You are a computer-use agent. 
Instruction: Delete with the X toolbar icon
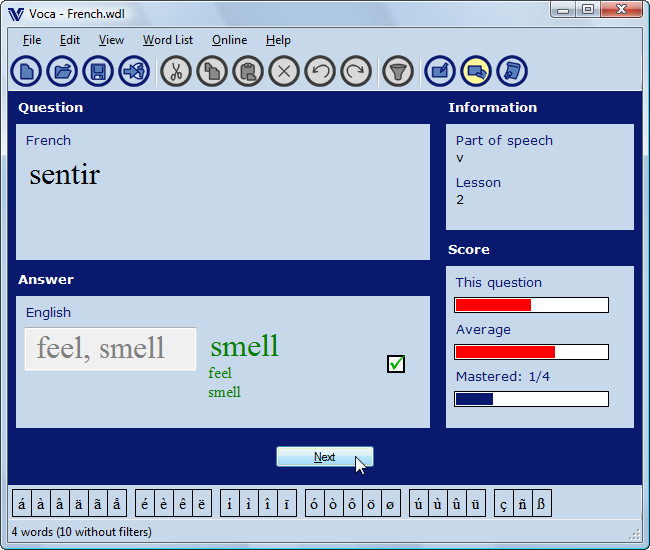tap(284, 71)
